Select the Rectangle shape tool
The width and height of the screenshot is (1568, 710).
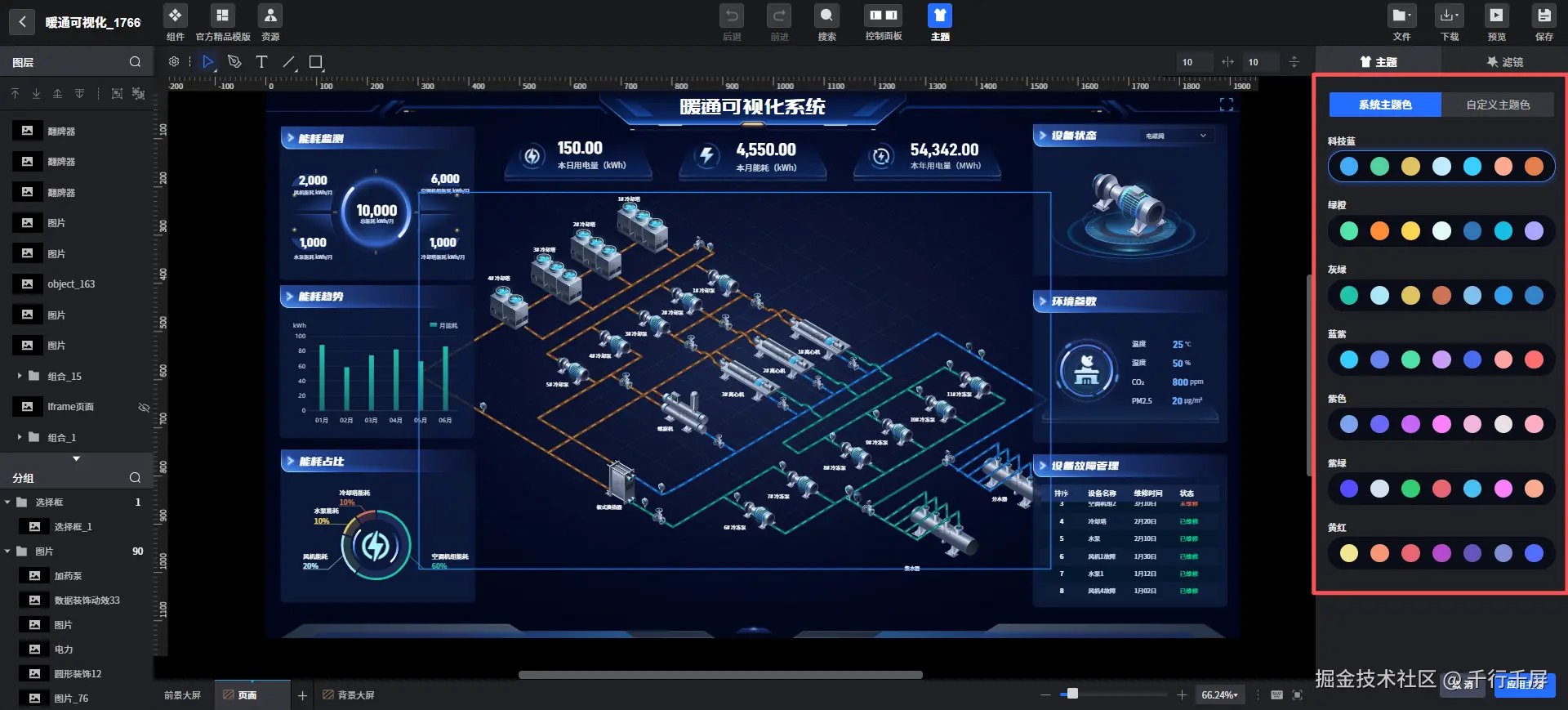pyautogui.click(x=316, y=61)
